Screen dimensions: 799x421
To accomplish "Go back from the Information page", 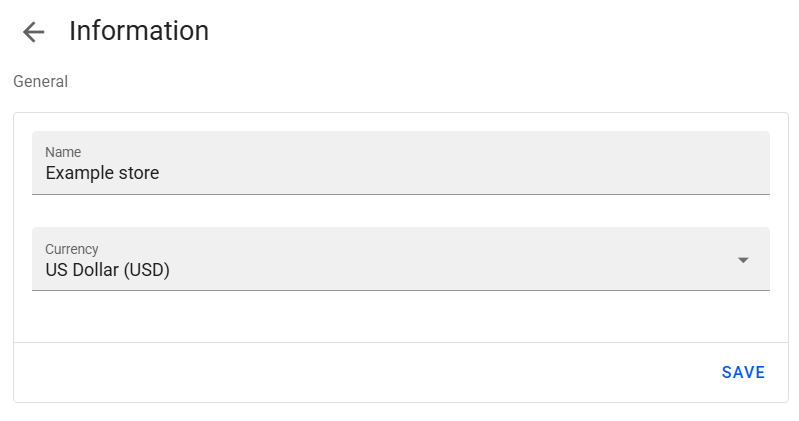I will click(34, 32).
